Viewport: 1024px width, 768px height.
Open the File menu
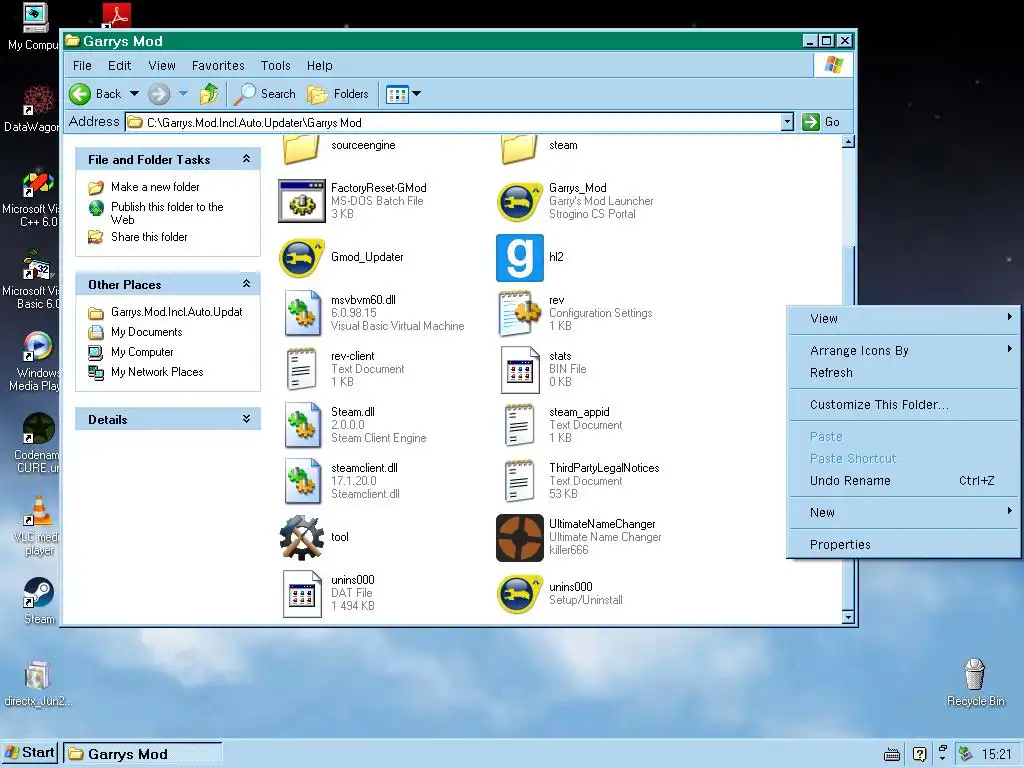pyautogui.click(x=82, y=65)
